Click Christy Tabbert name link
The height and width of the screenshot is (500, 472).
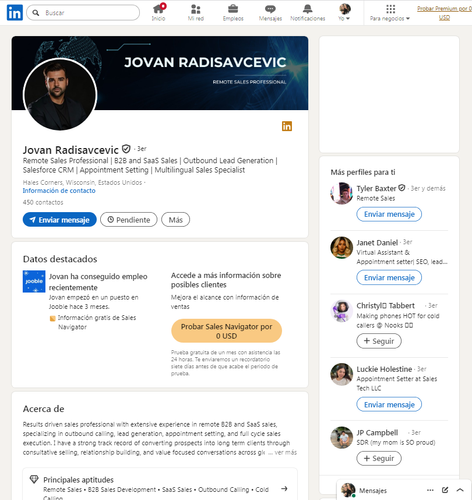(x=386, y=306)
